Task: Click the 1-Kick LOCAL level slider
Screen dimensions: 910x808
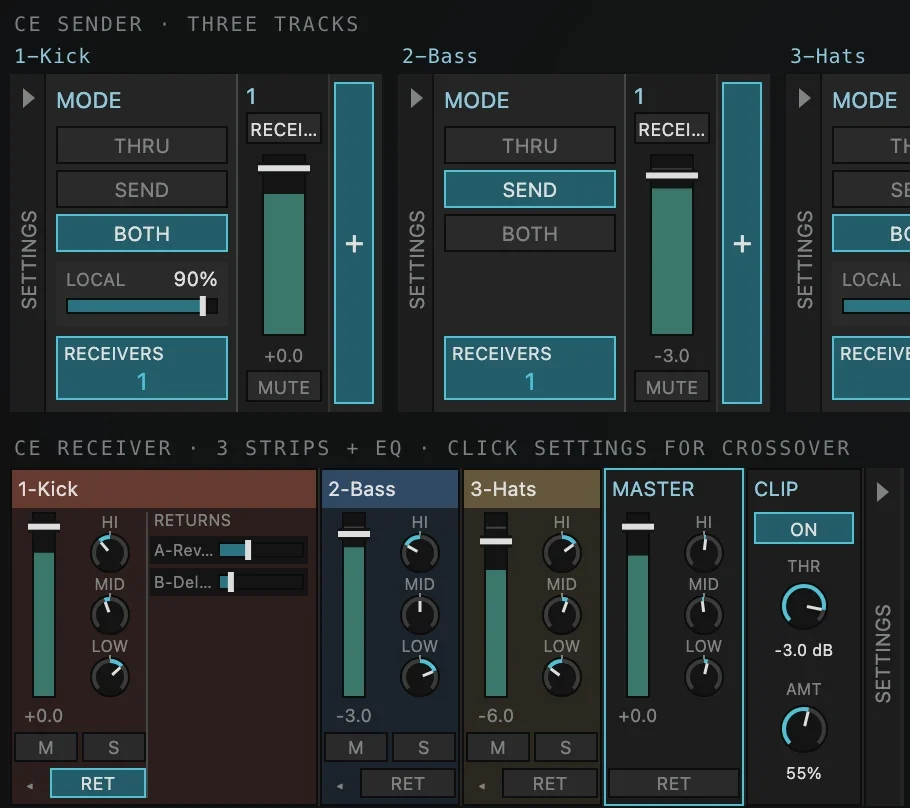Action: (x=142, y=306)
